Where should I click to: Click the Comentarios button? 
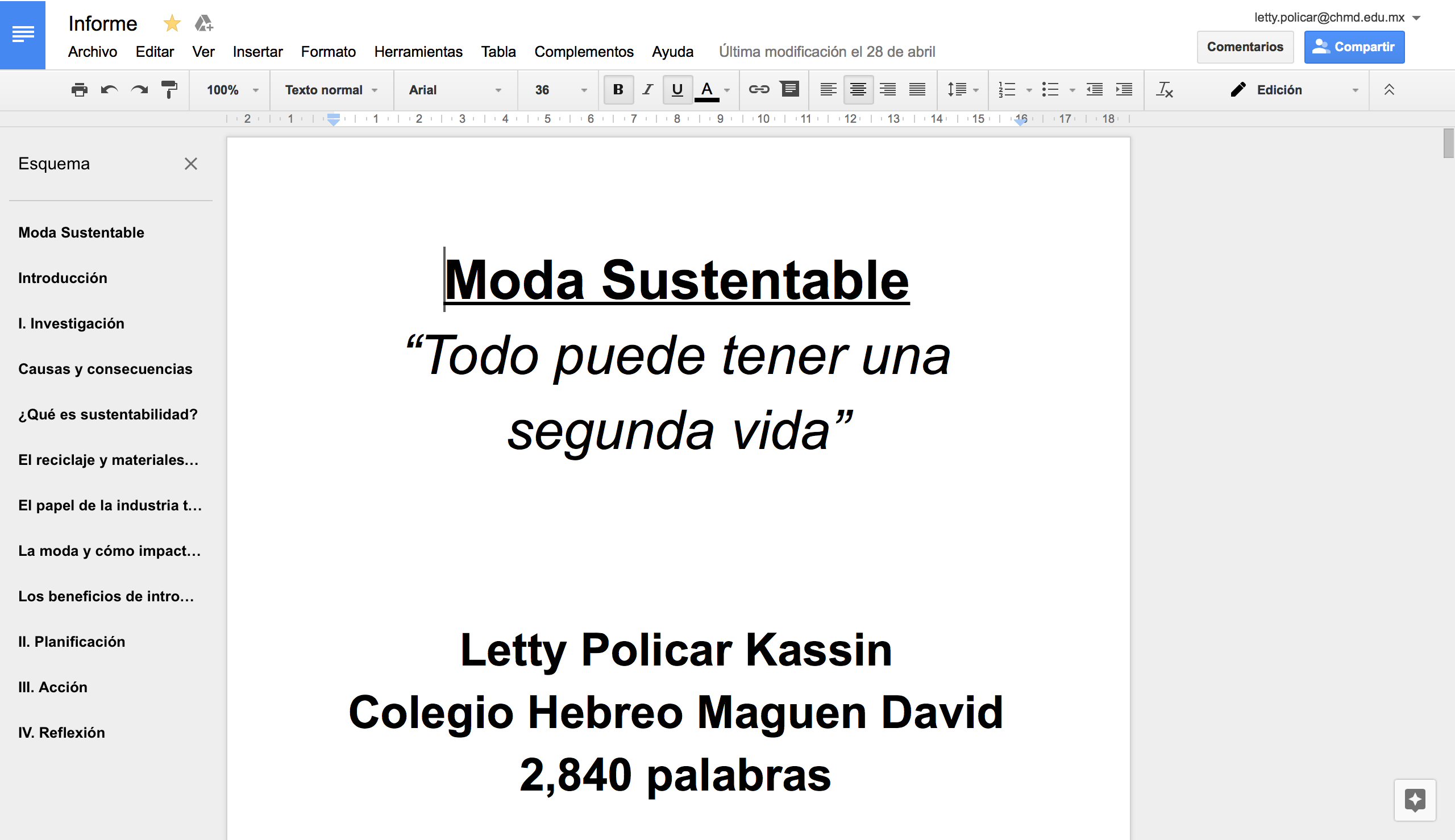1245,47
